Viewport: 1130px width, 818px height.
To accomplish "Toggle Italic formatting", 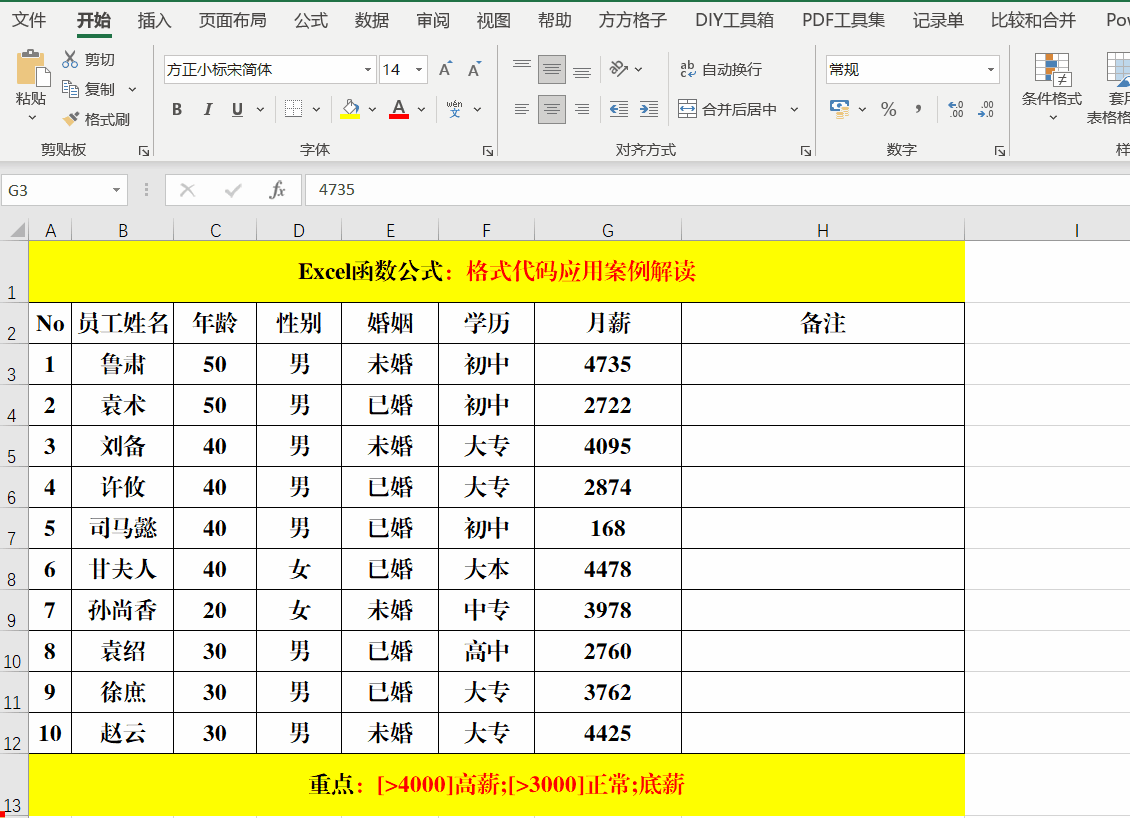I will pos(208,109).
